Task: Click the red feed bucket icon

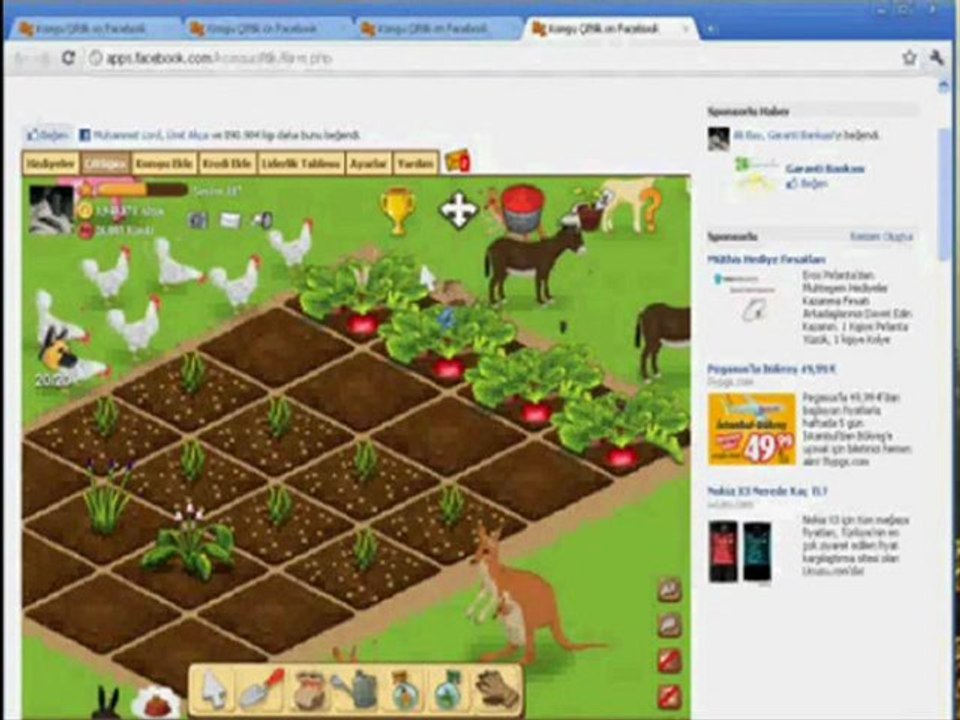Action: (x=522, y=210)
